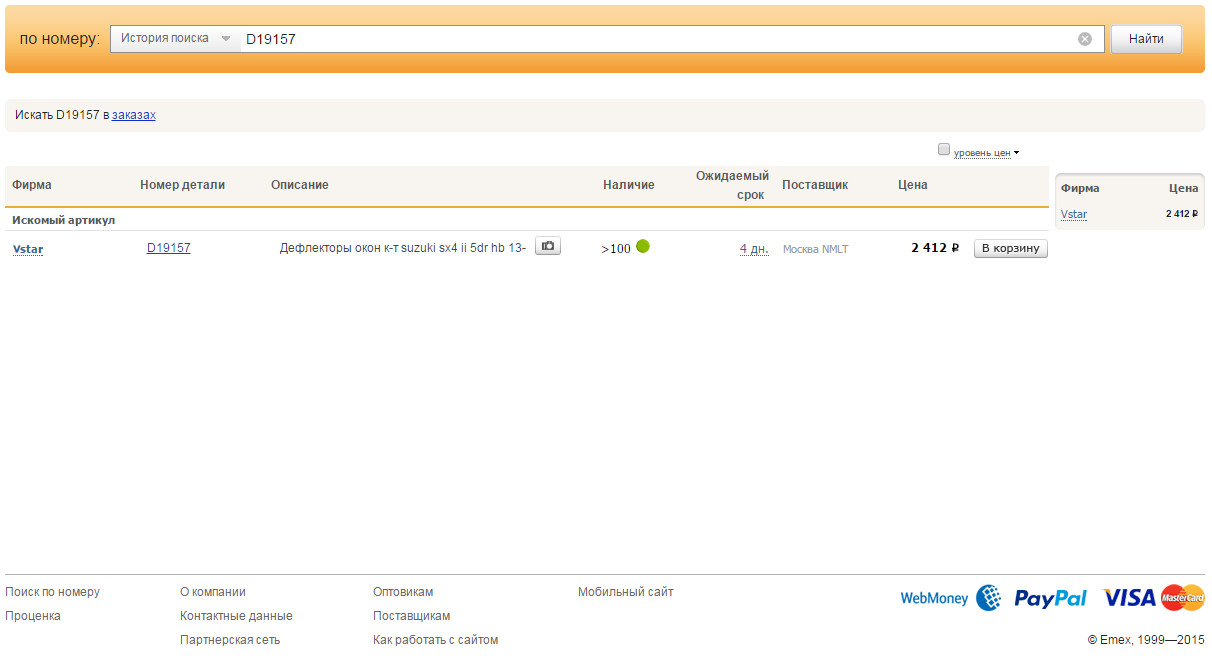Viewport: 1212px width, 666px height.
Task: Click into the part number search field
Action: click(x=650, y=39)
